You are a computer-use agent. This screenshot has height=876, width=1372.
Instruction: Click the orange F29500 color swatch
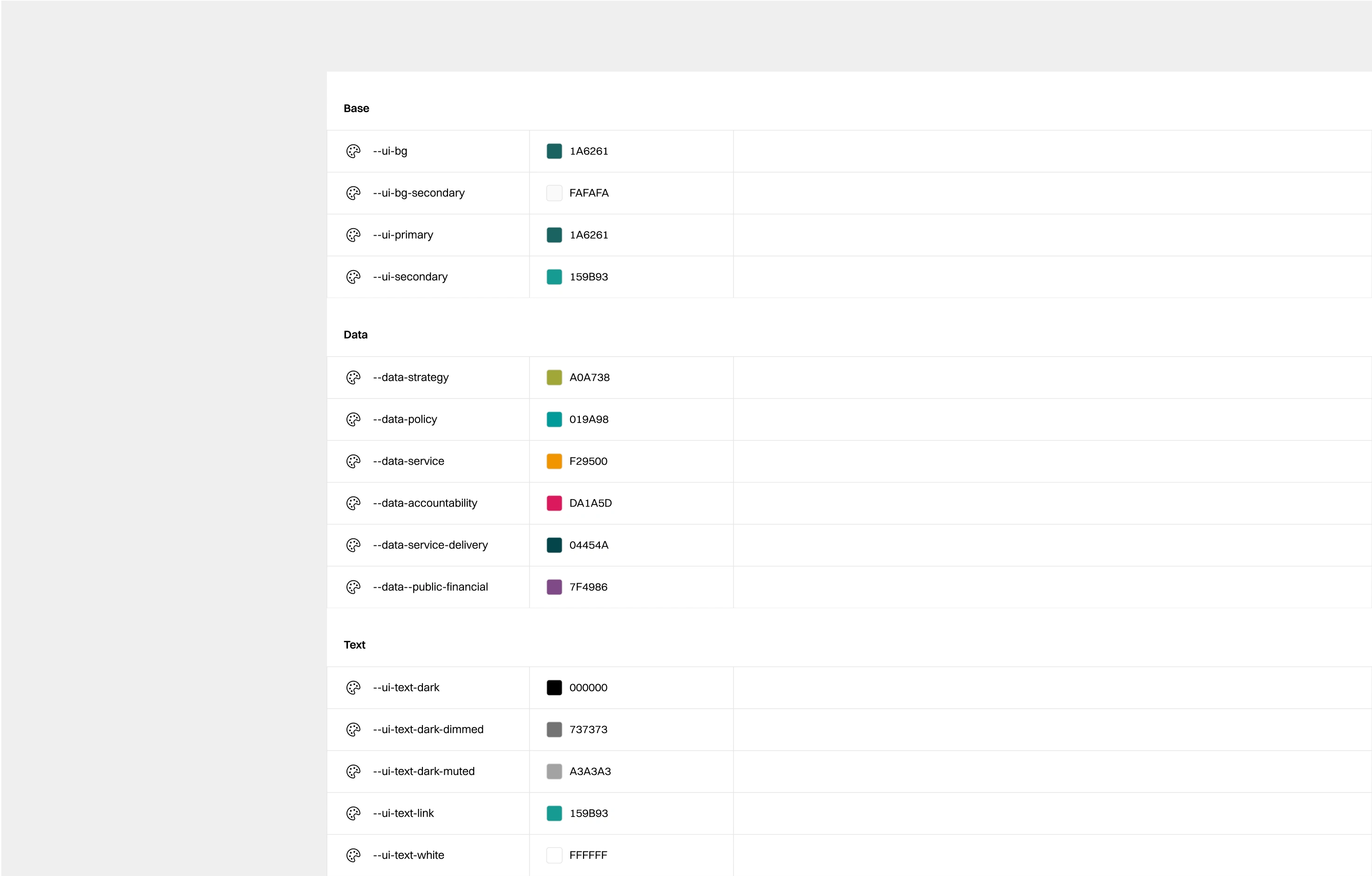(x=554, y=461)
